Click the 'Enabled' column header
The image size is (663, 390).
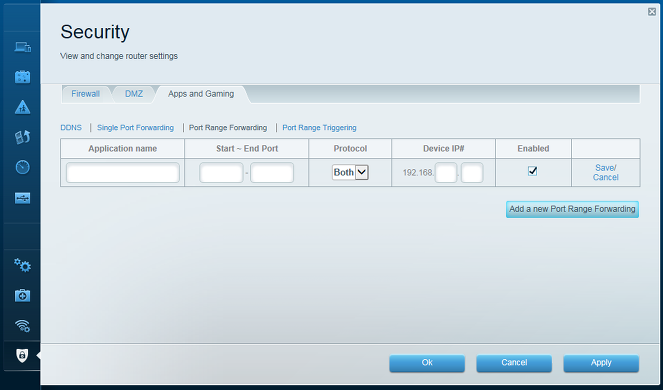click(533, 148)
